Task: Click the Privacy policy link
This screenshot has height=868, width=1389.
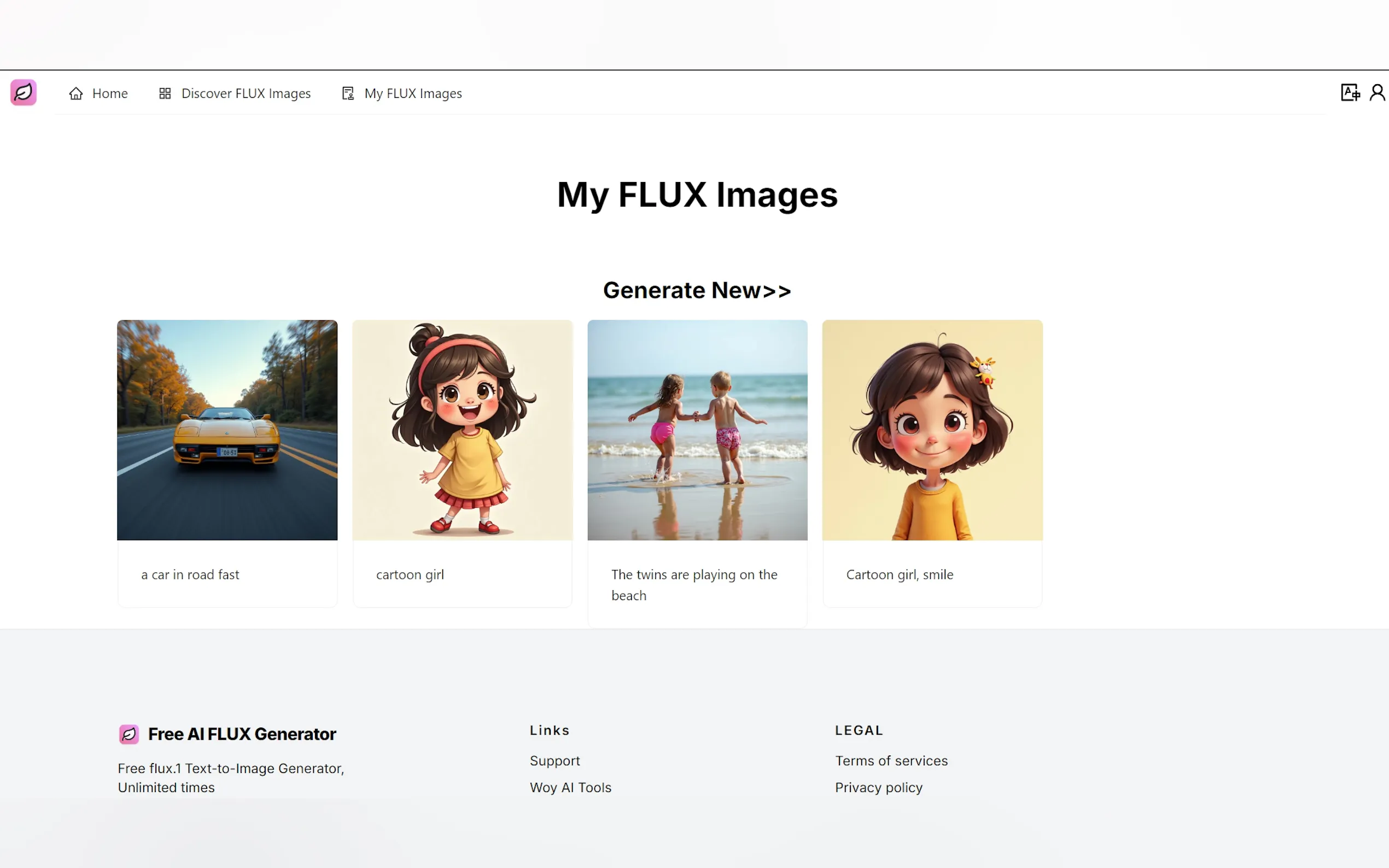Action: tap(879, 788)
